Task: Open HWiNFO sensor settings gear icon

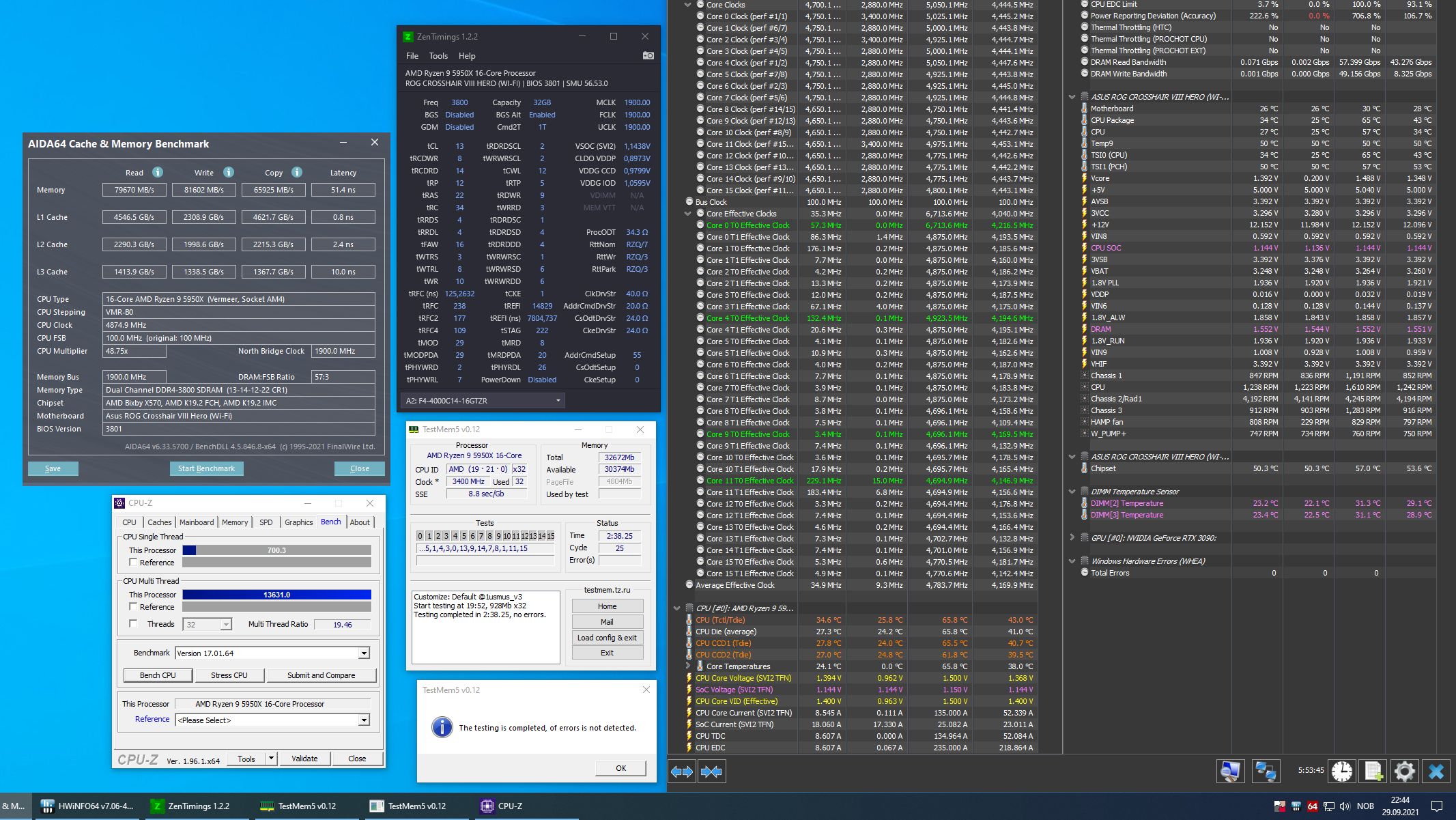Action: tap(1405, 772)
